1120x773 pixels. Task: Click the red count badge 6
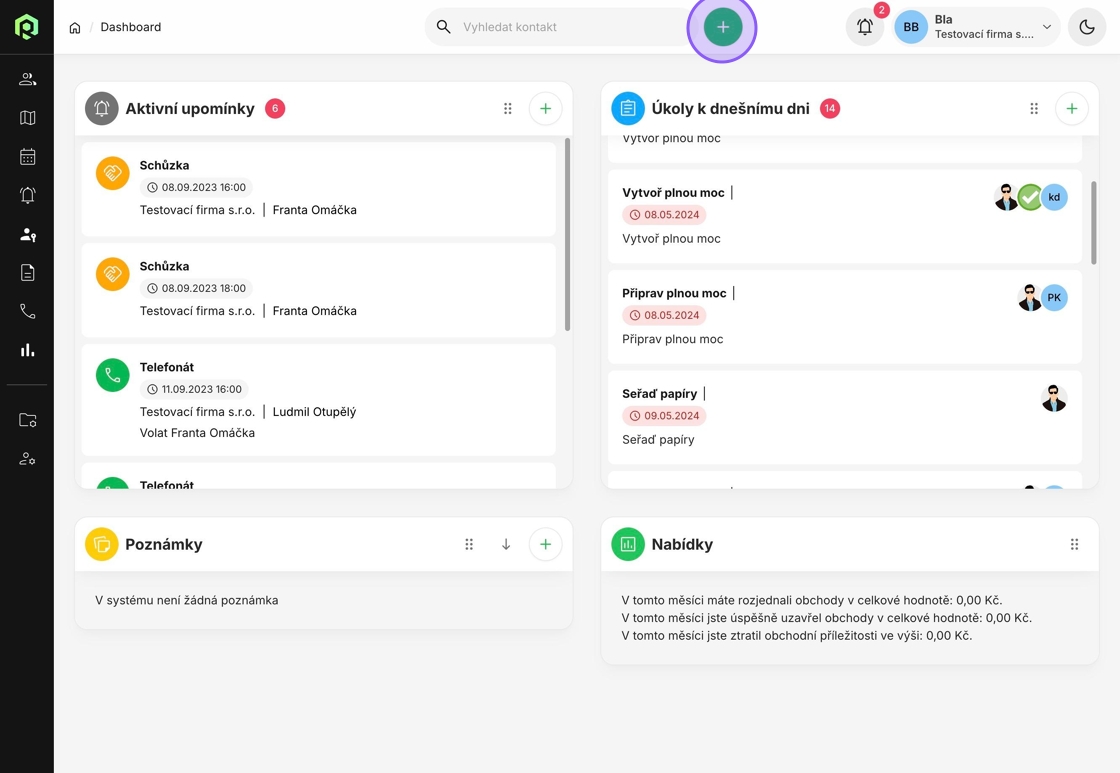[275, 109]
